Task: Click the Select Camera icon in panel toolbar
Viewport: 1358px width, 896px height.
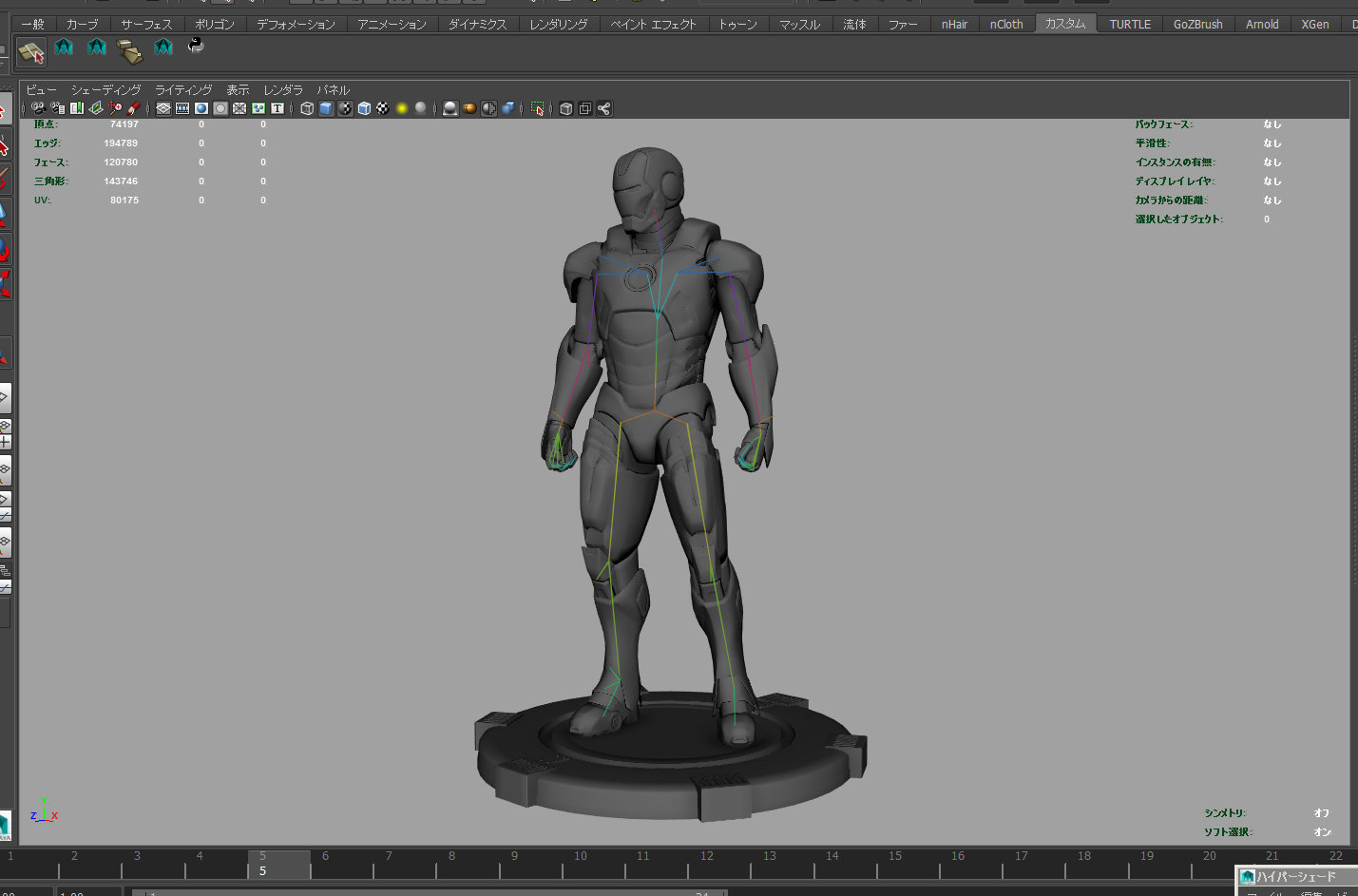Action: pos(37,108)
